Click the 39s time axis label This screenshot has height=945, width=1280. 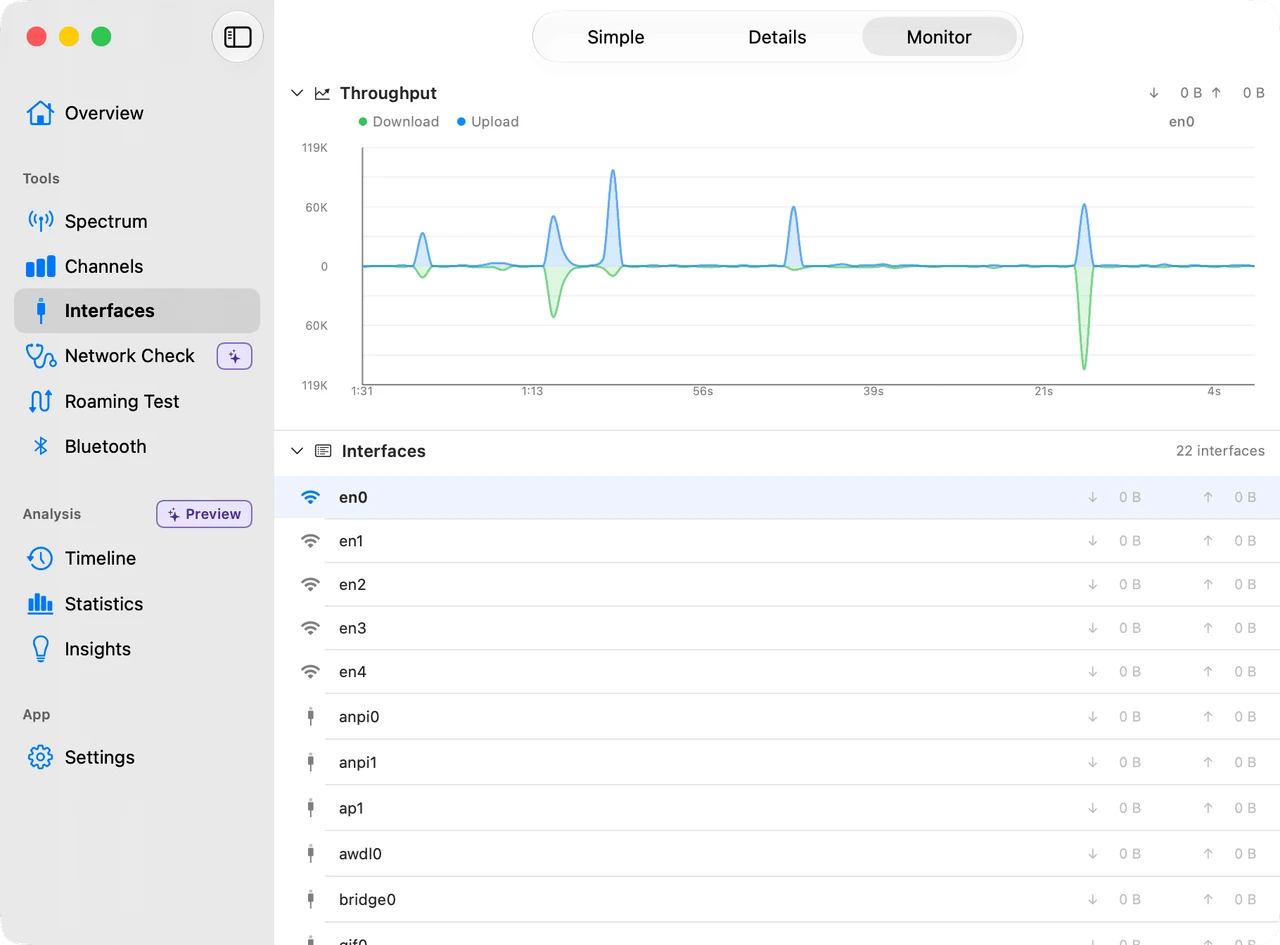pos(873,391)
